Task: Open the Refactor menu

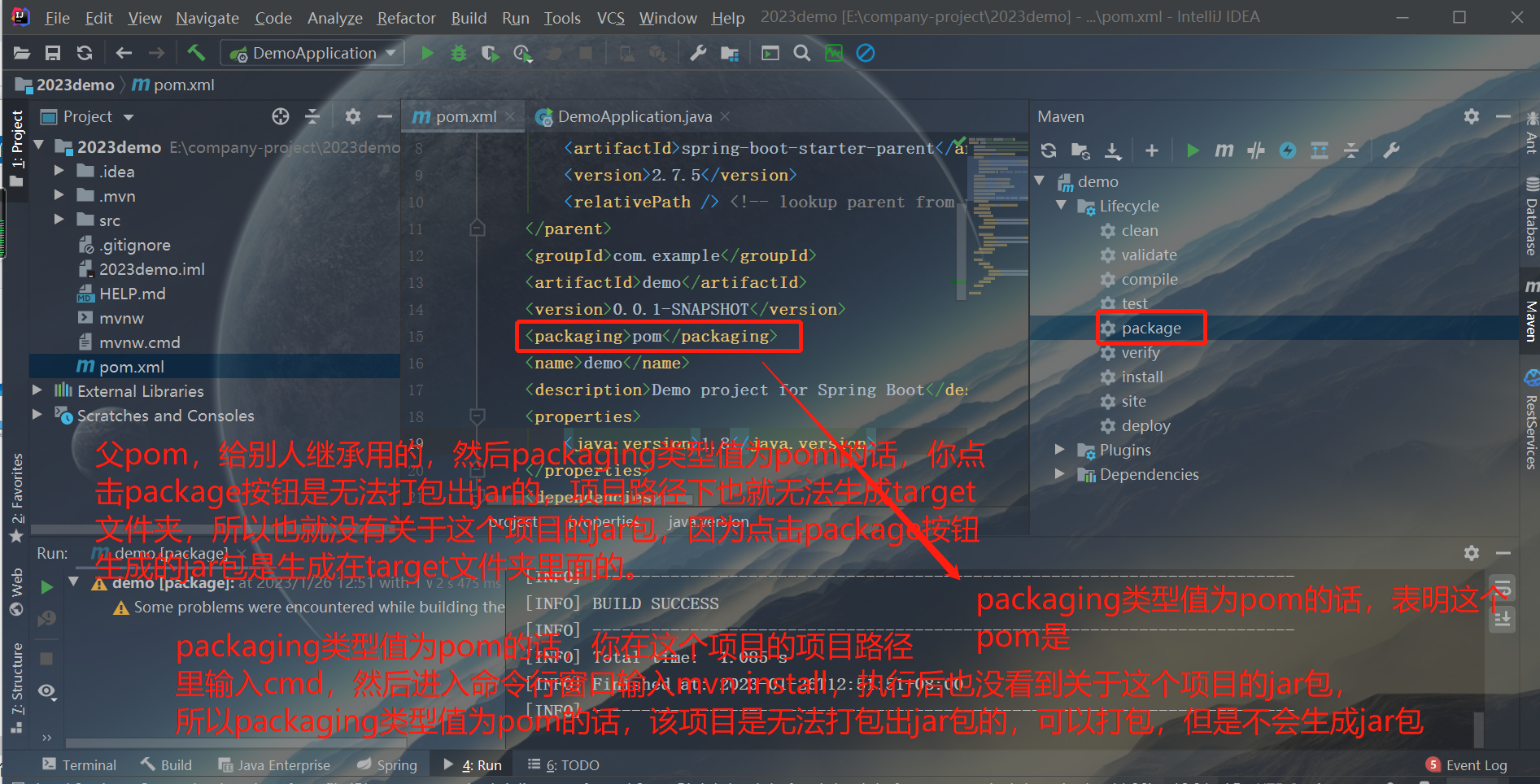Action: pos(406,18)
